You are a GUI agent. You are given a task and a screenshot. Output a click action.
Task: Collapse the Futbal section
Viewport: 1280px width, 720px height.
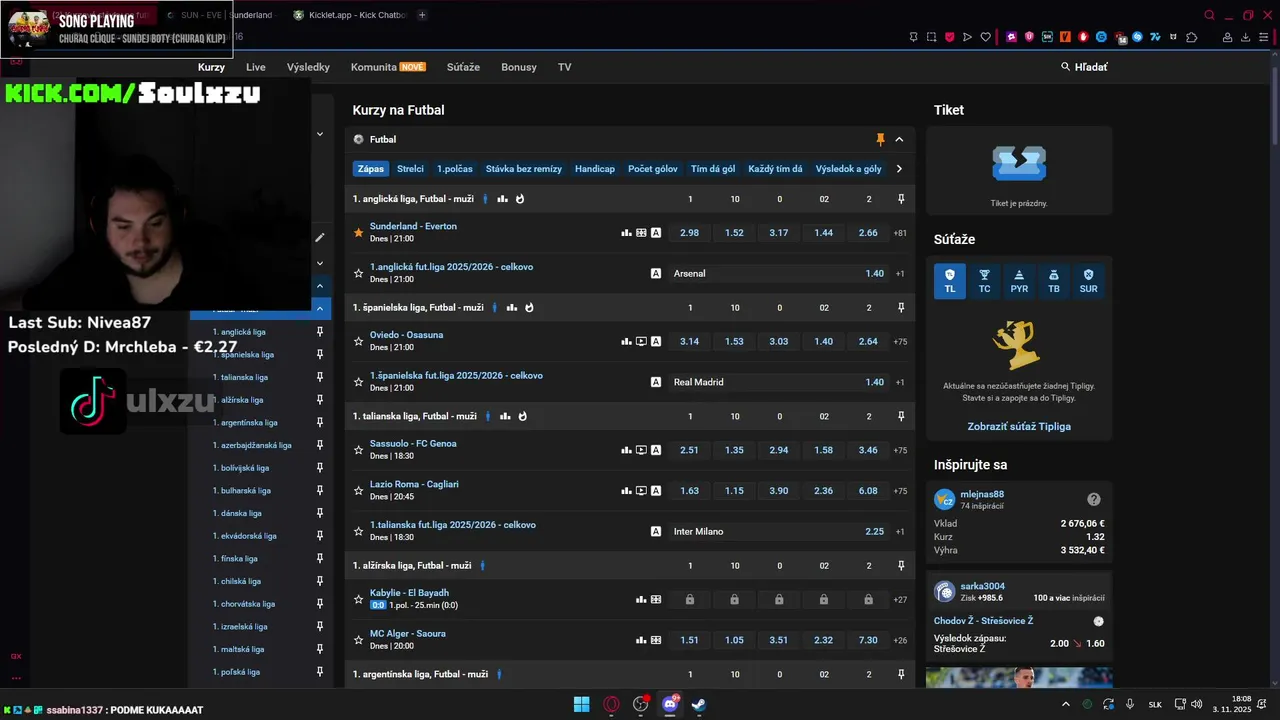(899, 139)
